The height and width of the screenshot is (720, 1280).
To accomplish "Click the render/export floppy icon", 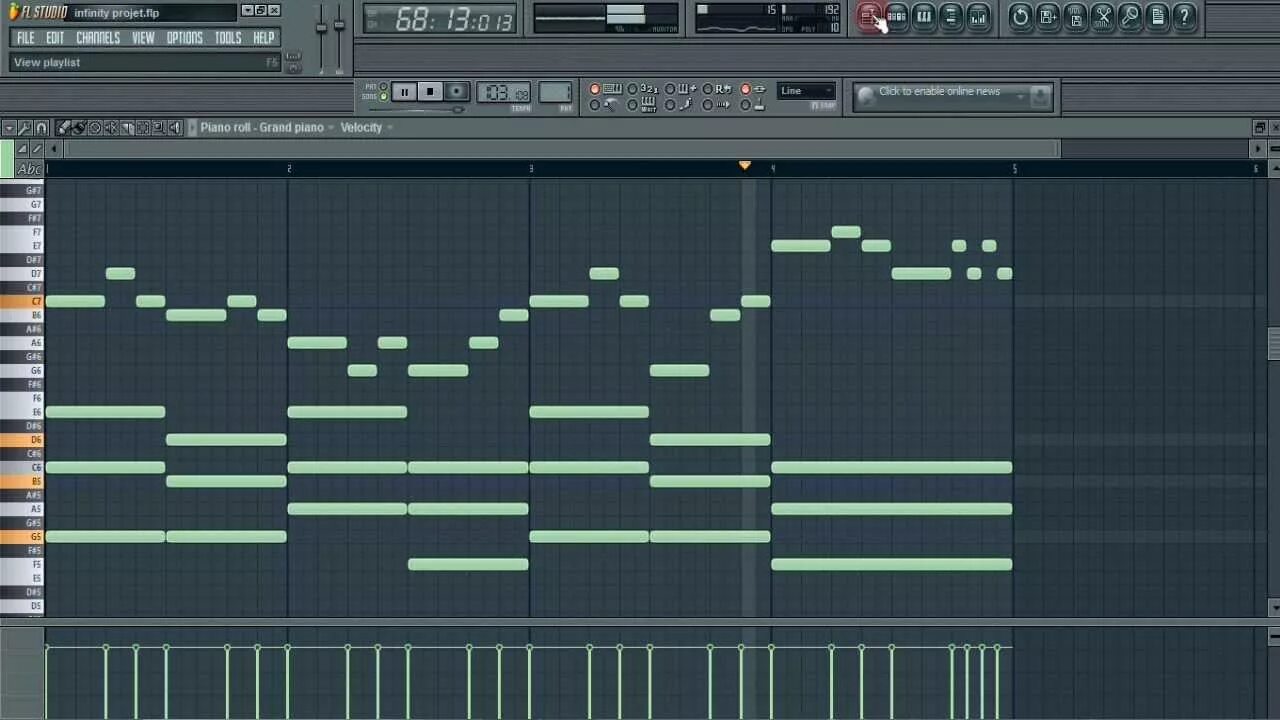I will tap(1075, 16).
